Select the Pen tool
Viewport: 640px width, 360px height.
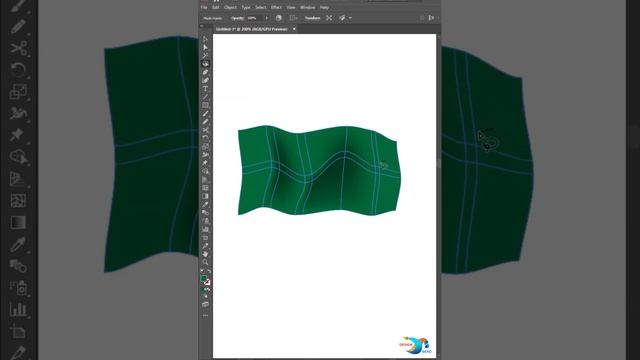point(205,72)
